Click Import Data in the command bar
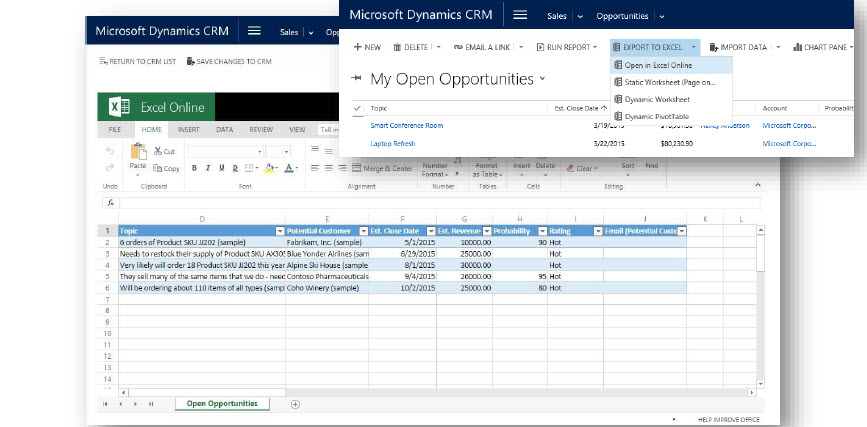 coord(742,47)
